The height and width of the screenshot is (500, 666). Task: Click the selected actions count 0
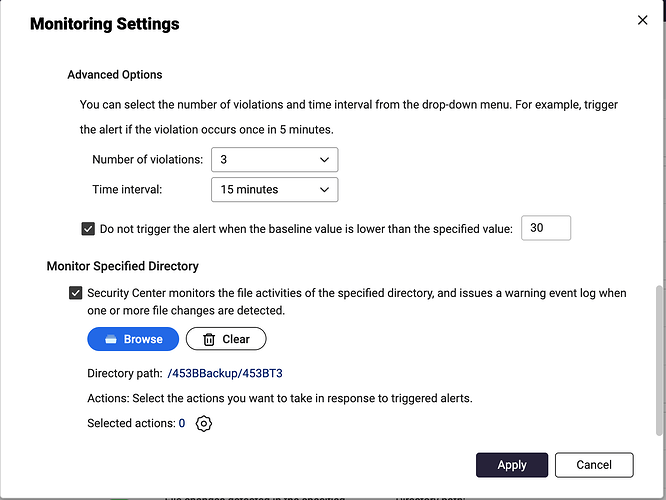[182, 424]
